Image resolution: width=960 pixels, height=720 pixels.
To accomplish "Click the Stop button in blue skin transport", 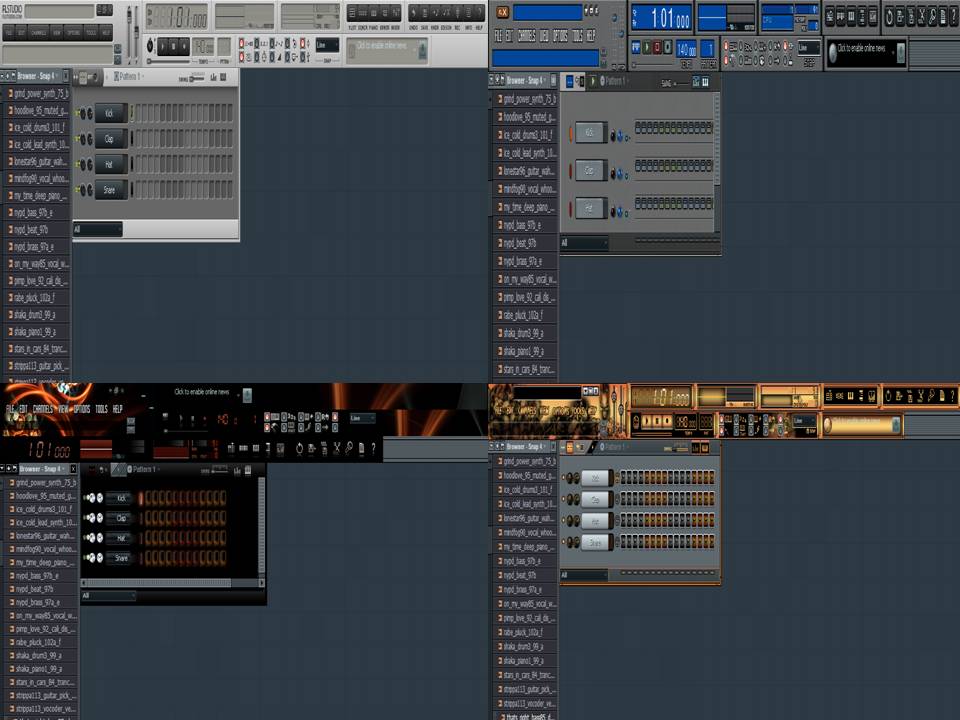I will [x=658, y=48].
